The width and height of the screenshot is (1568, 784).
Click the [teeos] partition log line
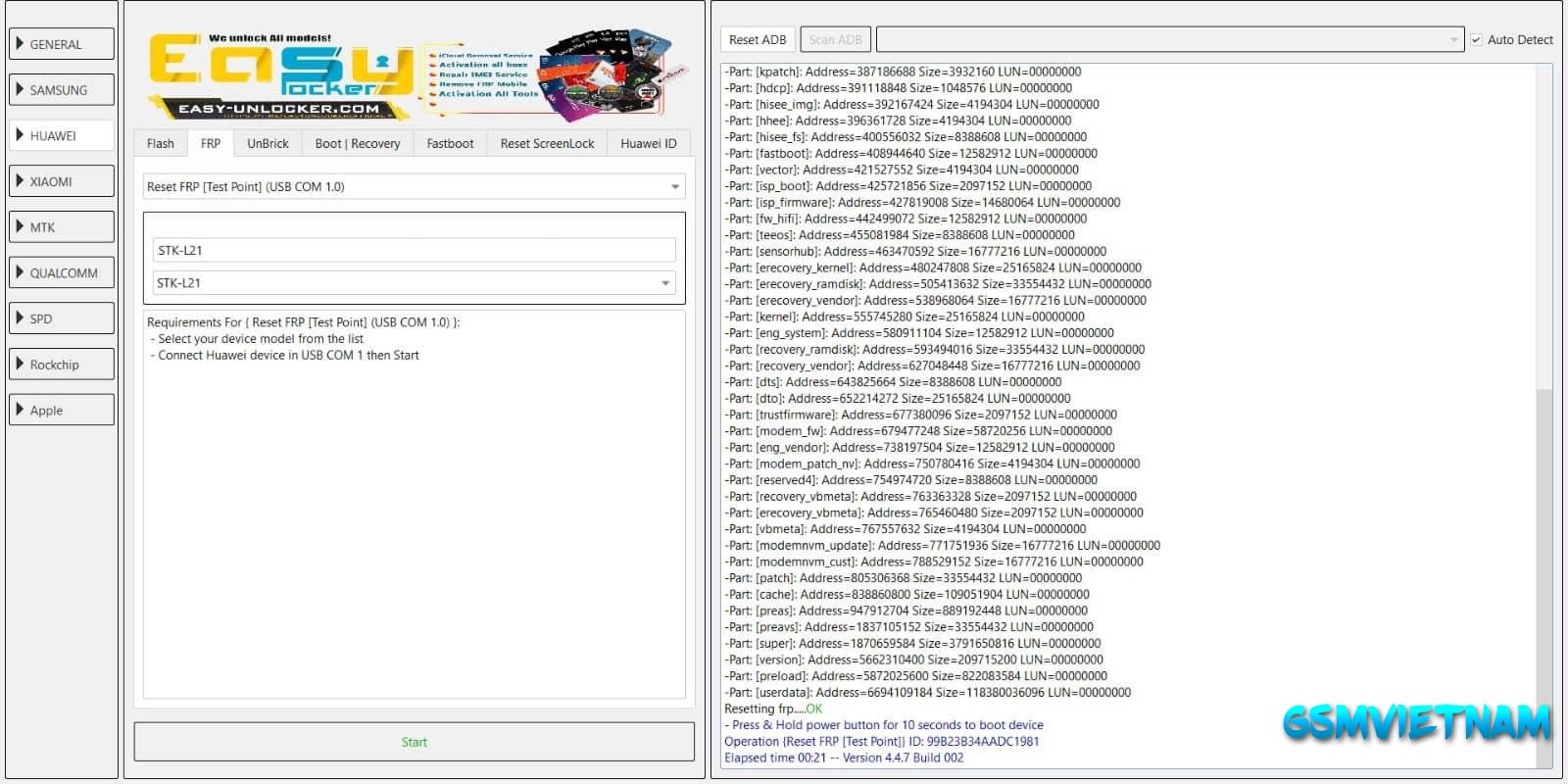tap(899, 234)
